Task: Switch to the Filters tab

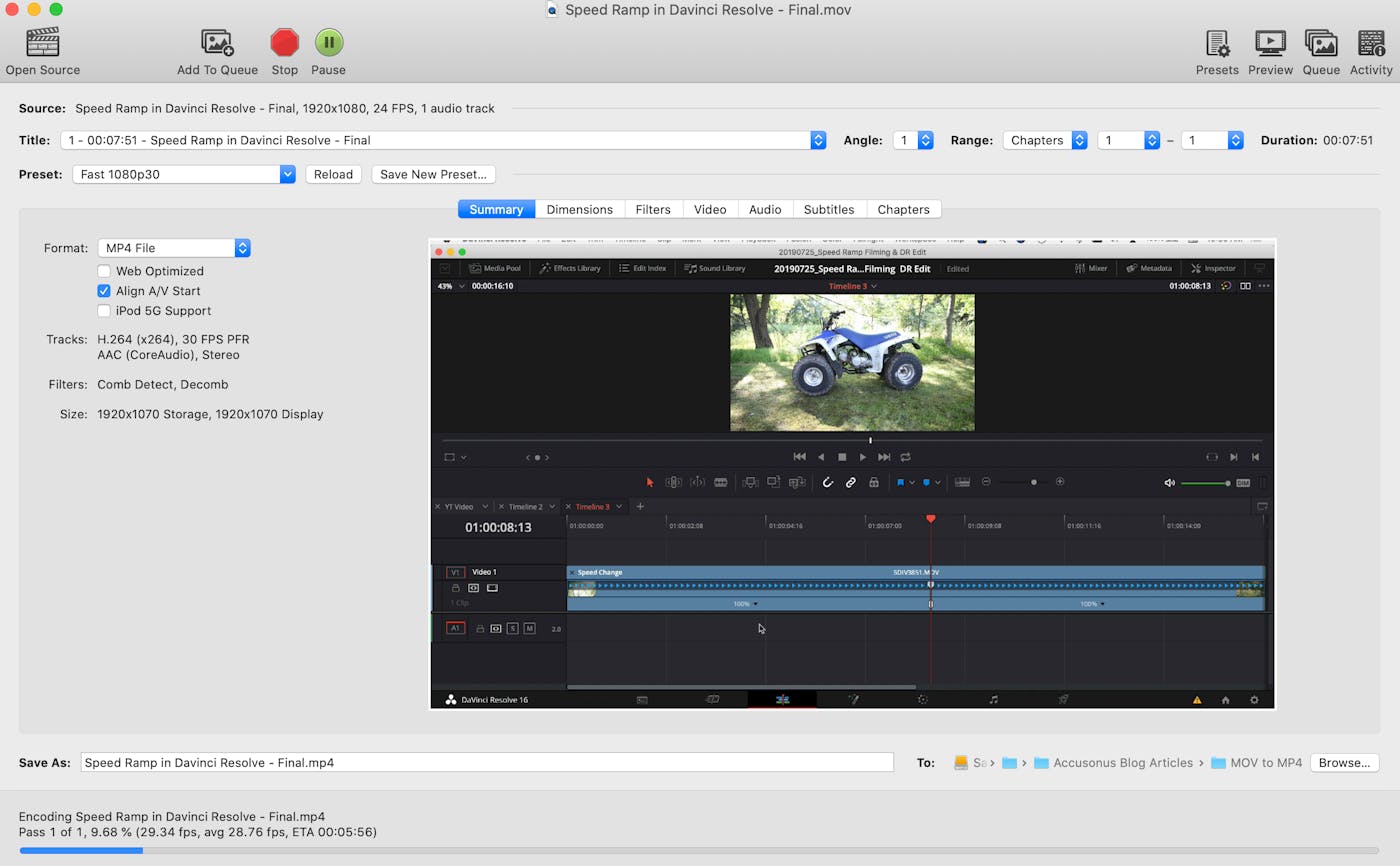Action: click(653, 209)
